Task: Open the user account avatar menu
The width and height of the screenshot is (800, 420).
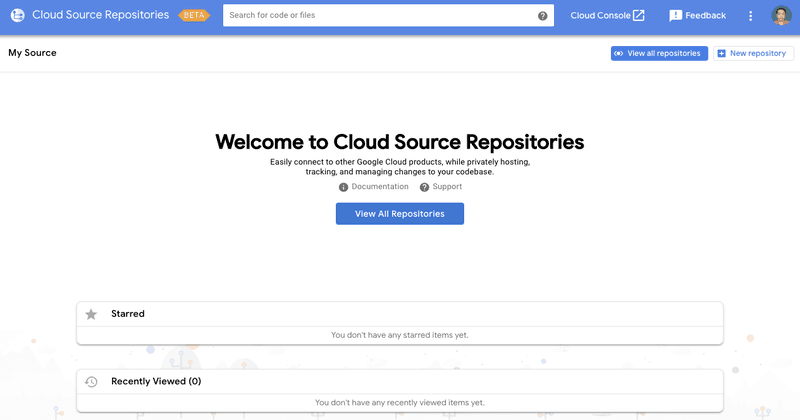Action: (x=781, y=16)
